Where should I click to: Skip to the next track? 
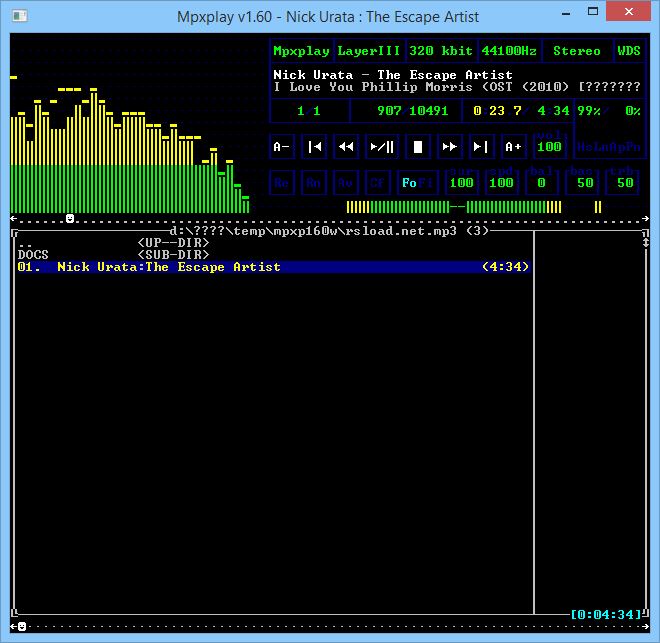(482, 147)
